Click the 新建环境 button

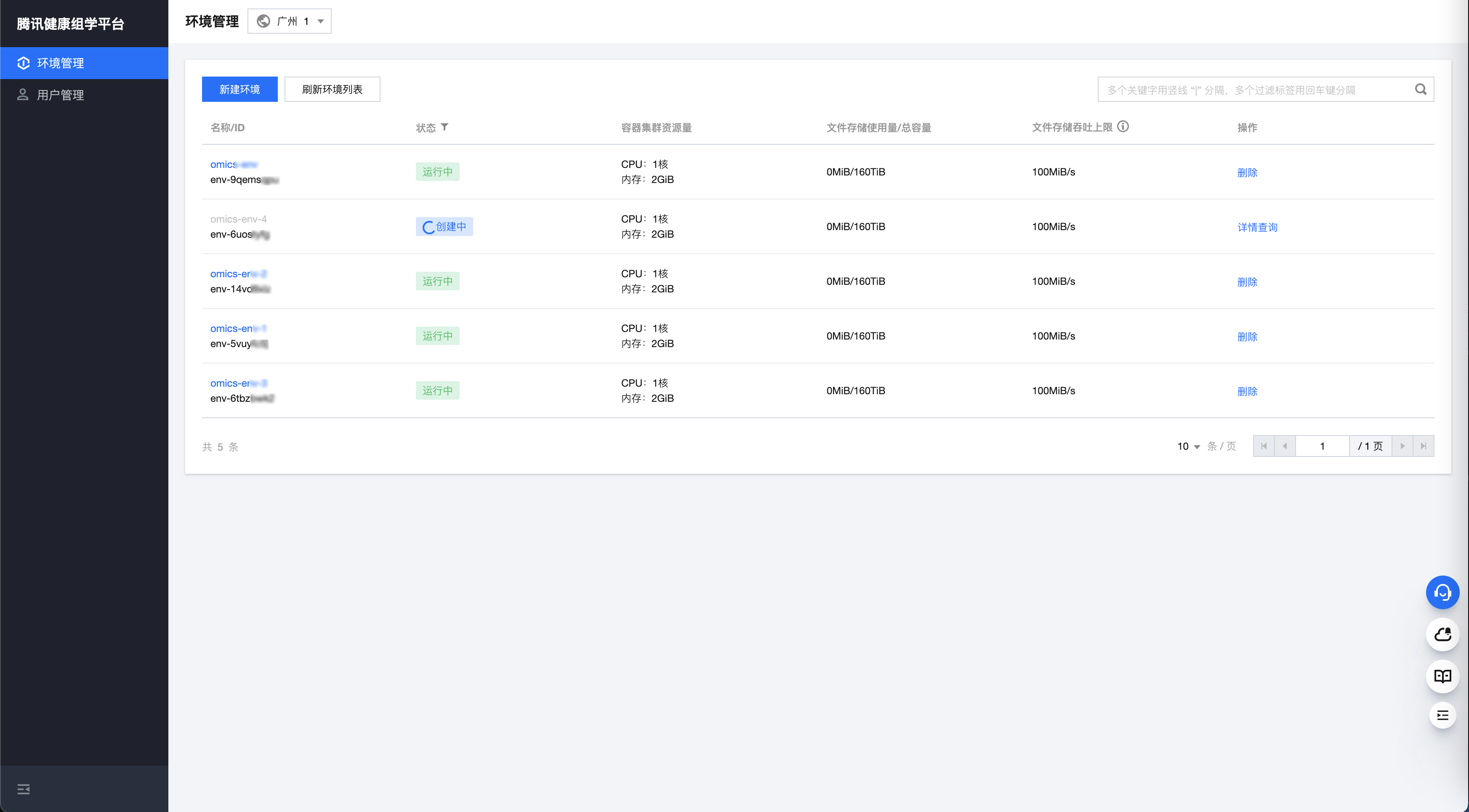point(240,90)
